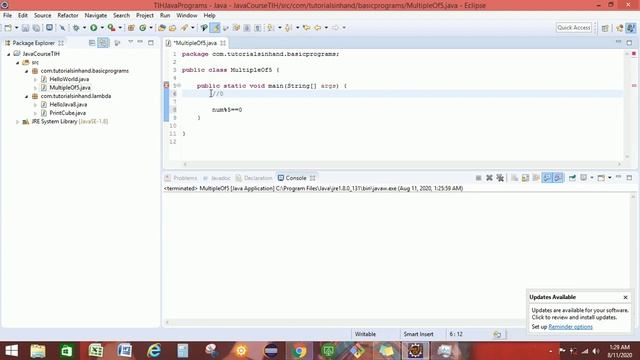Click the Next Annotation toolbar icon
640x360 pixels.
(x=270, y=28)
